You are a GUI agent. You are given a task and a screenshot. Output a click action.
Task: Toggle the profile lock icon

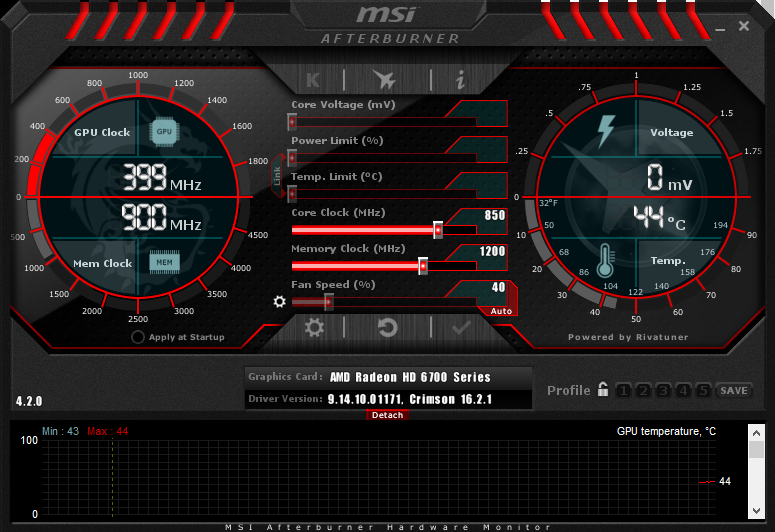click(603, 389)
